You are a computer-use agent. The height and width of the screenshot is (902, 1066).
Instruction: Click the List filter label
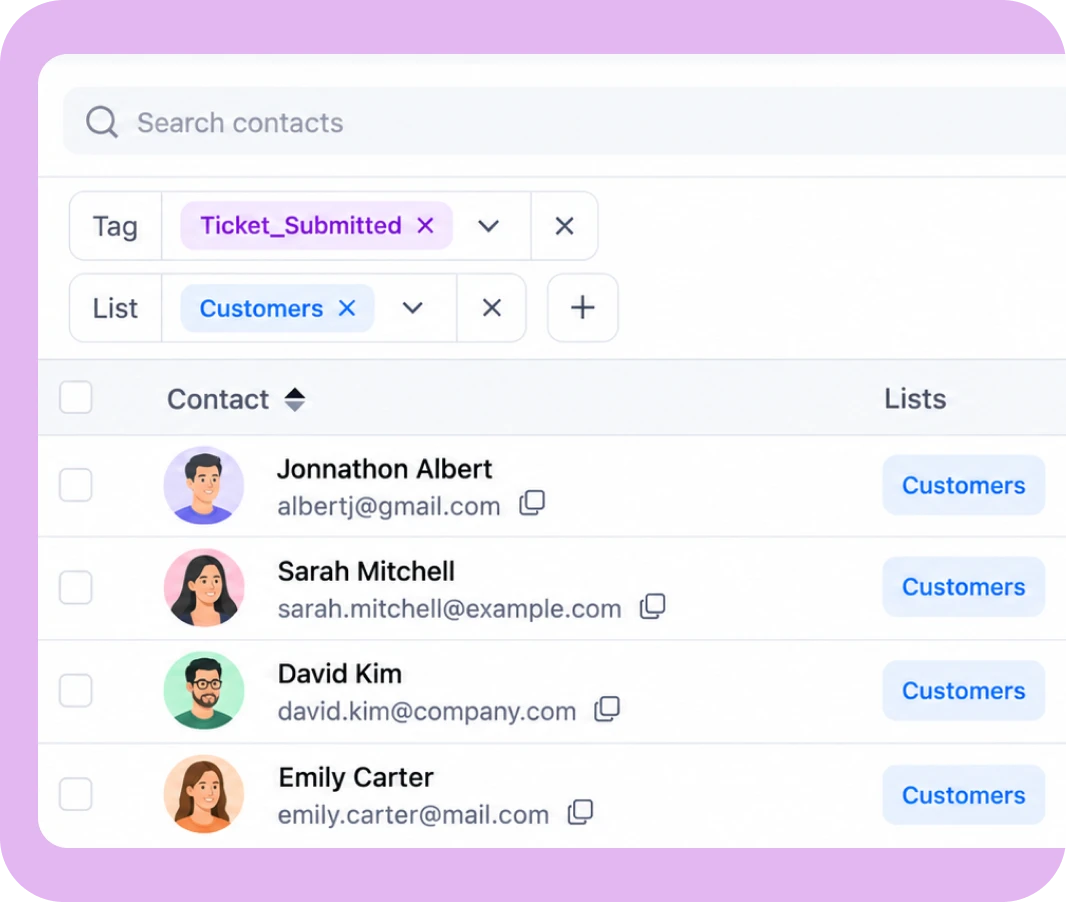click(x=116, y=309)
